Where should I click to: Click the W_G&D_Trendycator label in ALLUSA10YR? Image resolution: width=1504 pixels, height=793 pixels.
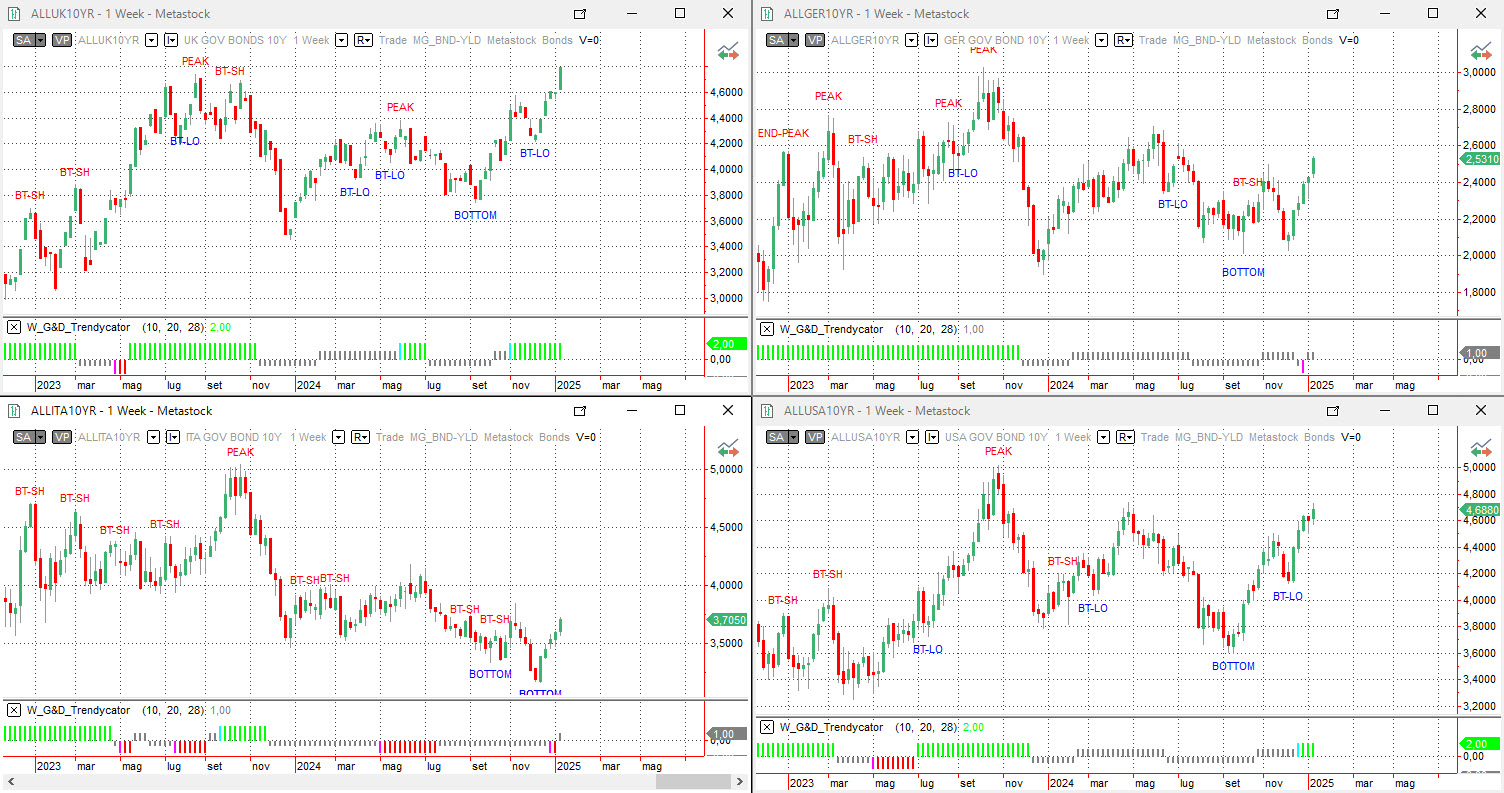click(832, 727)
